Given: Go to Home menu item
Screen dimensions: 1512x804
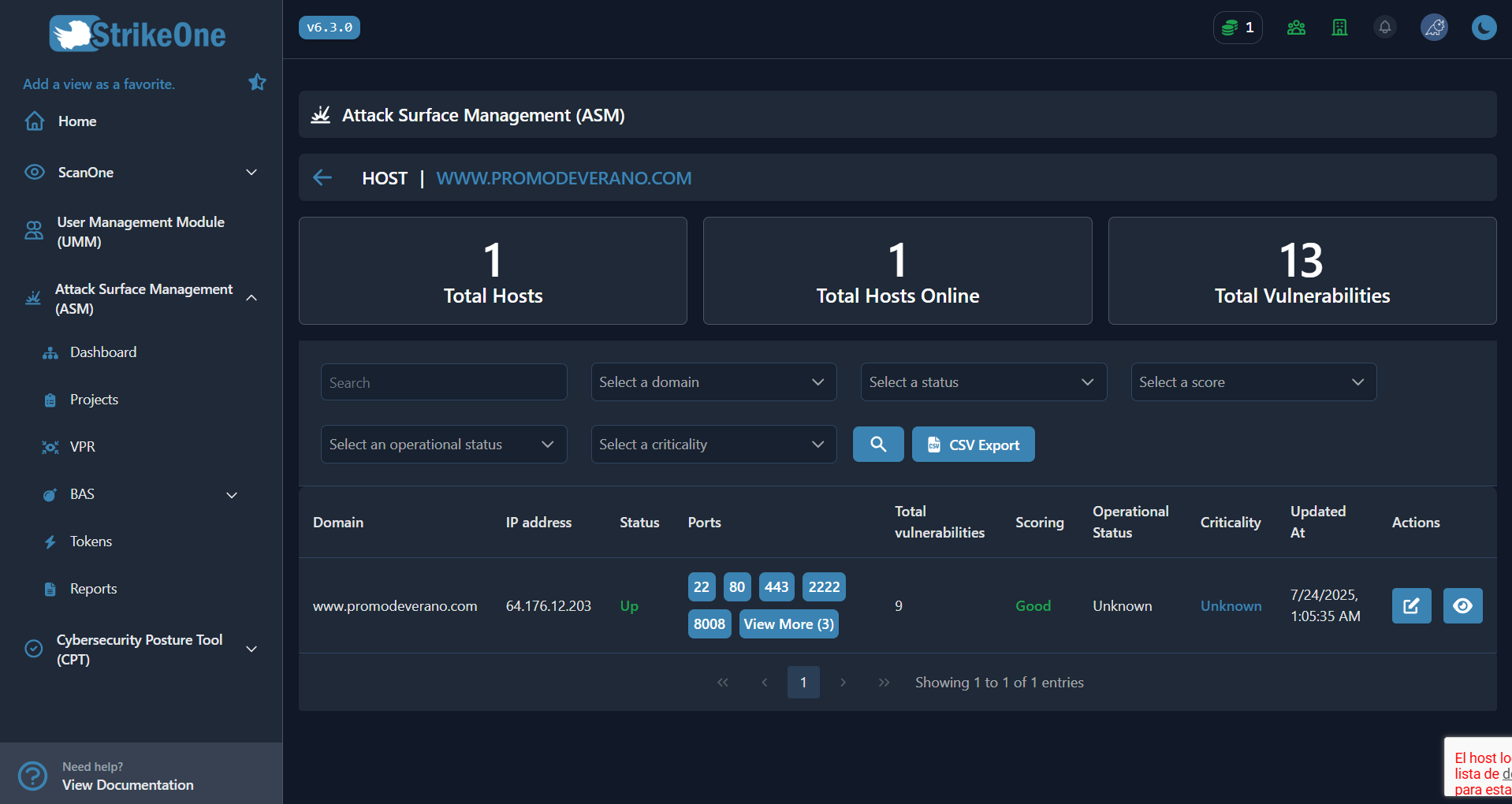Looking at the screenshot, I should pyautogui.click(x=77, y=121).
